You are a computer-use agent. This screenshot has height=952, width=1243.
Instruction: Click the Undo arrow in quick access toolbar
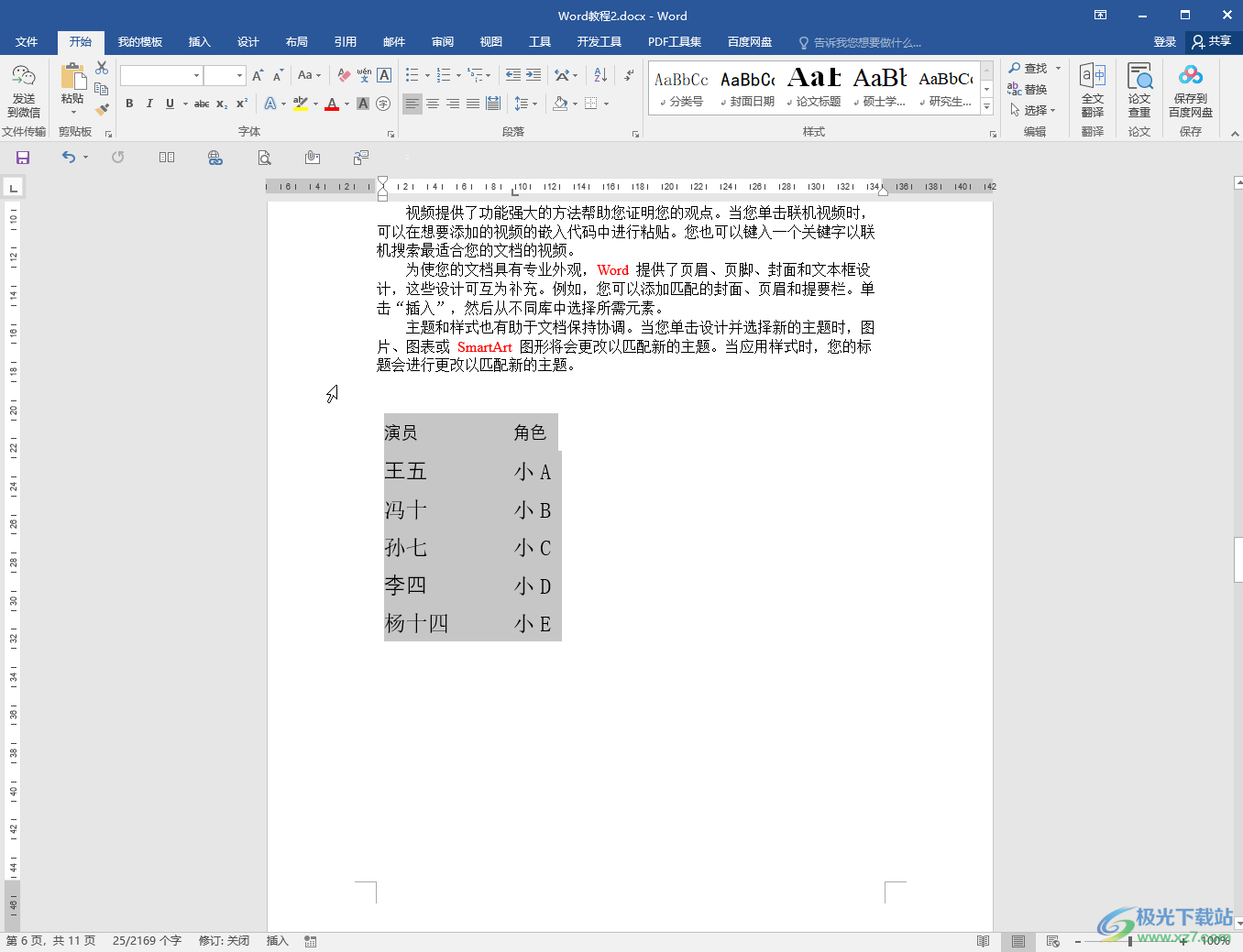coord(68,158)
